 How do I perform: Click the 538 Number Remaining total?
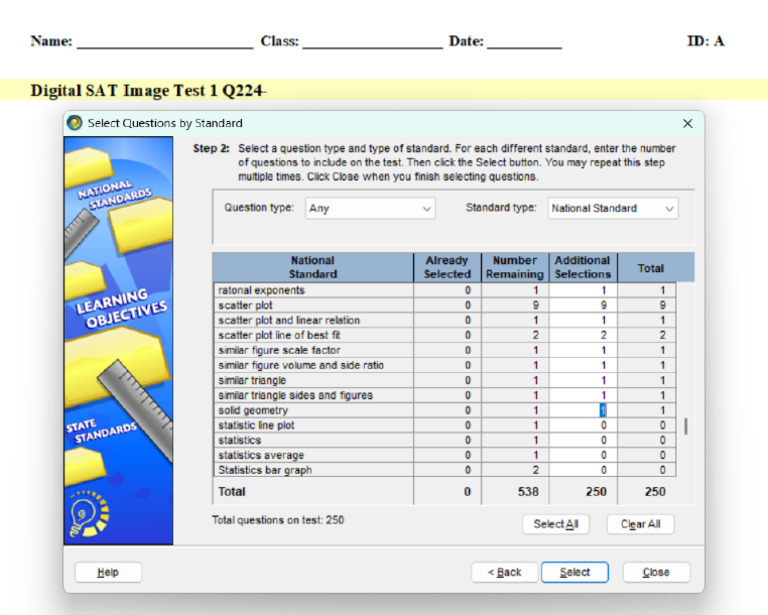528,492
